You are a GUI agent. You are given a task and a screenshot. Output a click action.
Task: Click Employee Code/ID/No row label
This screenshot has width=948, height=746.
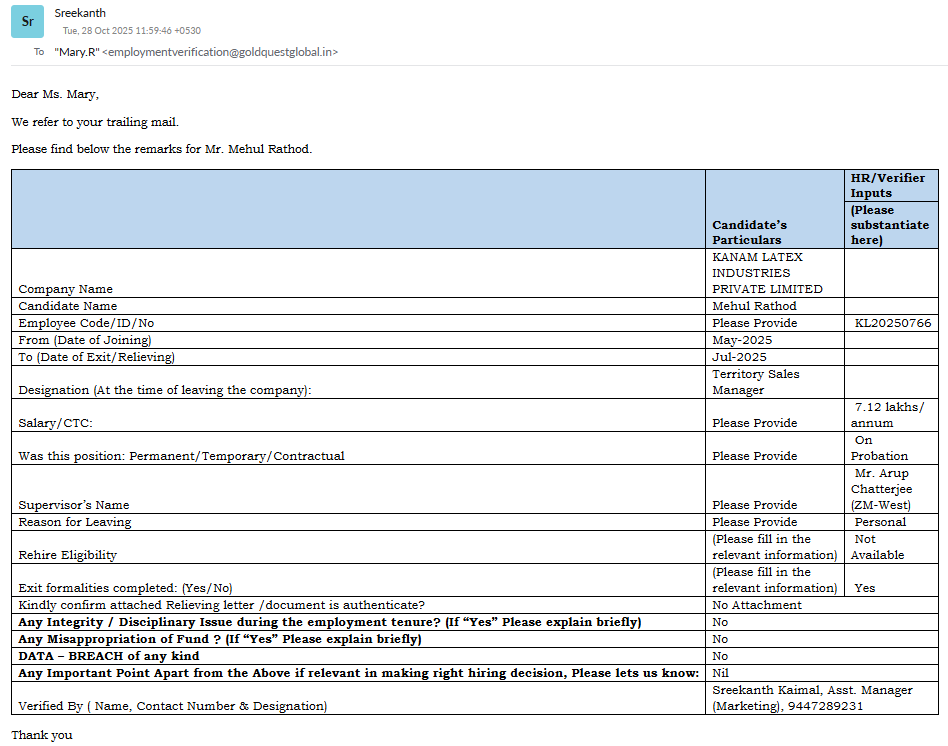point(86,323)
